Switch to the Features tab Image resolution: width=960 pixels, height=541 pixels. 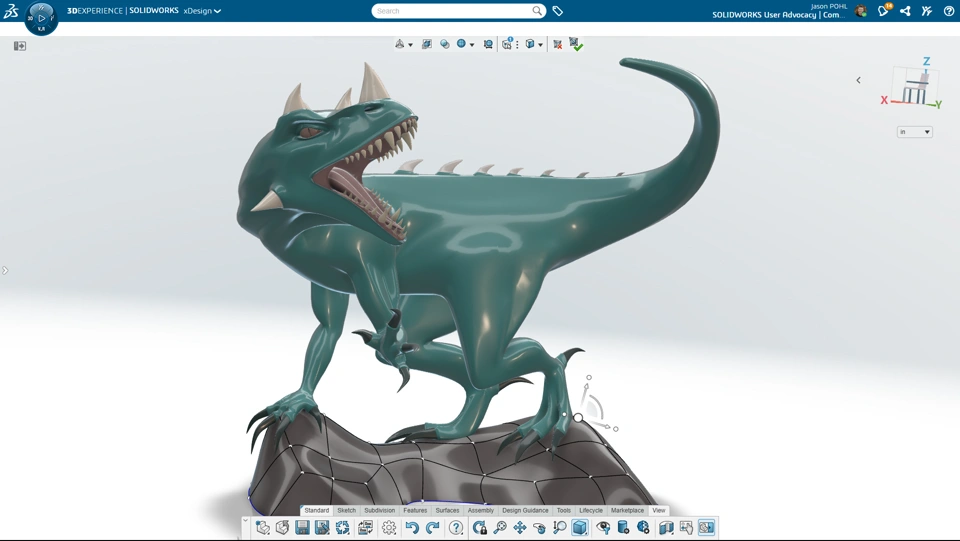415,510
